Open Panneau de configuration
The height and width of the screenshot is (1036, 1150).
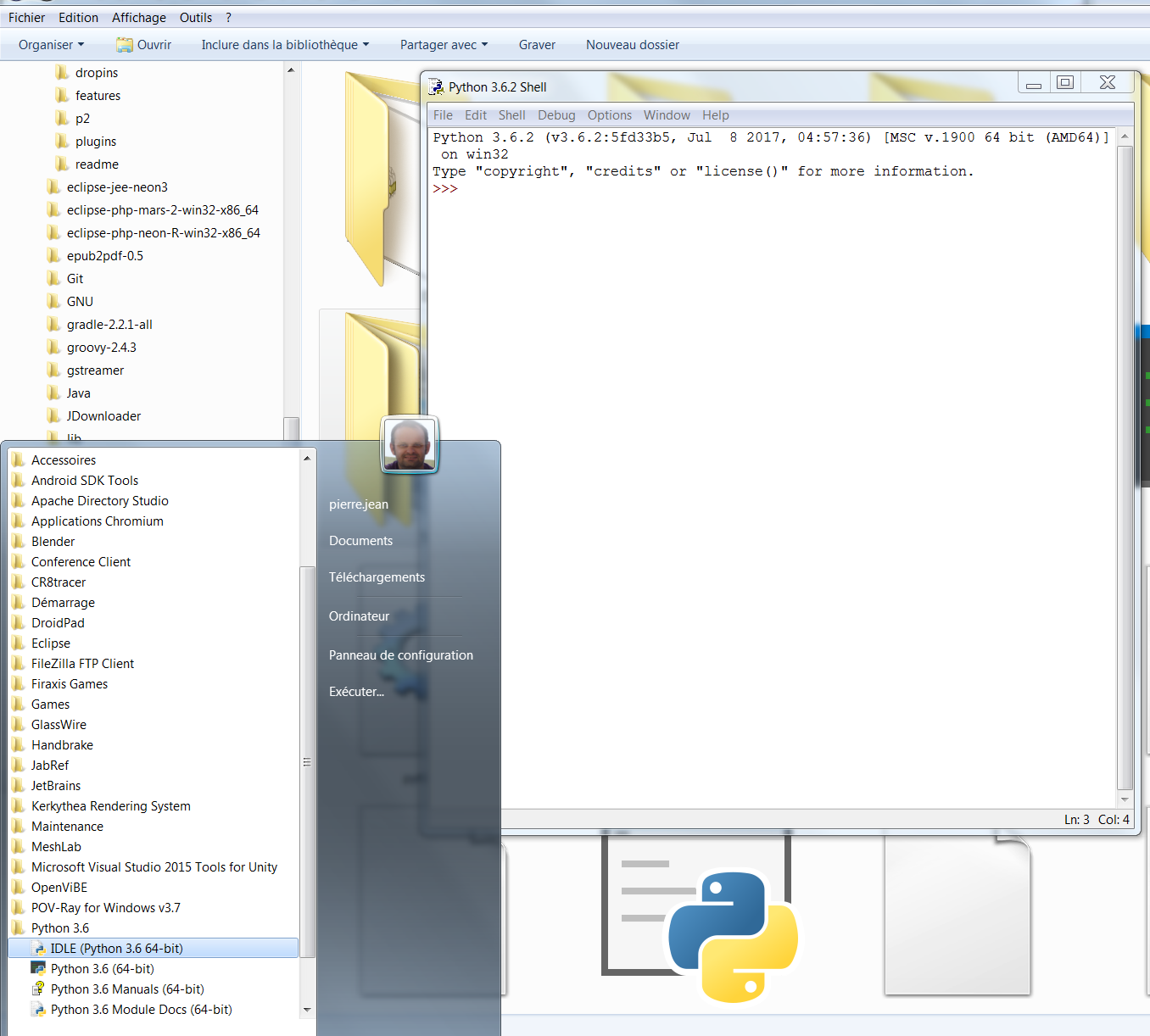point(401,655)
